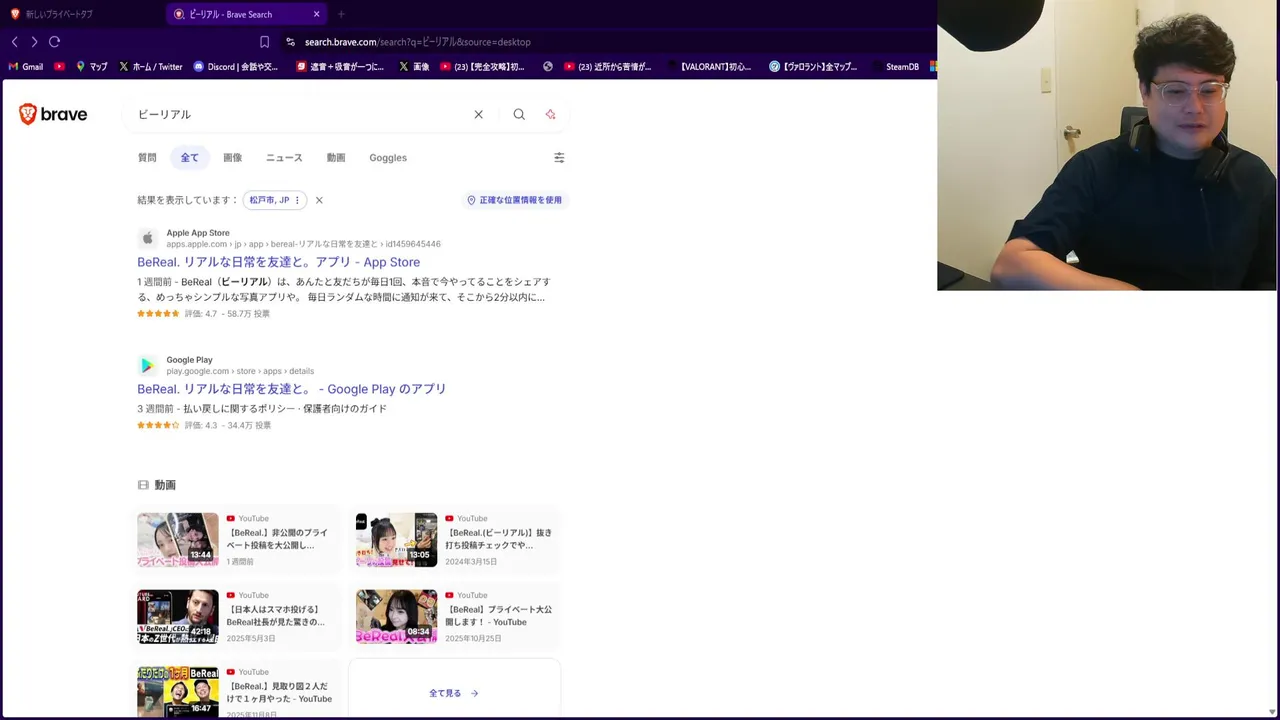Open 見取り図２人だけで１ヶ月やった video title
The image size is (1280, 720).
(x=279, y=693)
